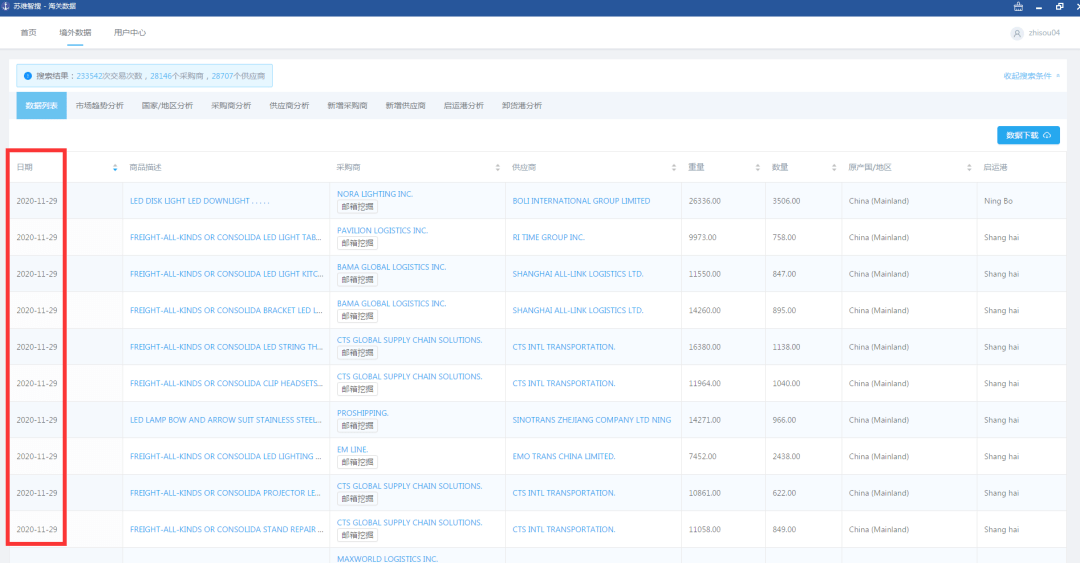Screen dimensions: 1080x563
Task: Open LED DISK LIGHT LED DOWNLIGHT description link
Action: [x=200, y=201]
